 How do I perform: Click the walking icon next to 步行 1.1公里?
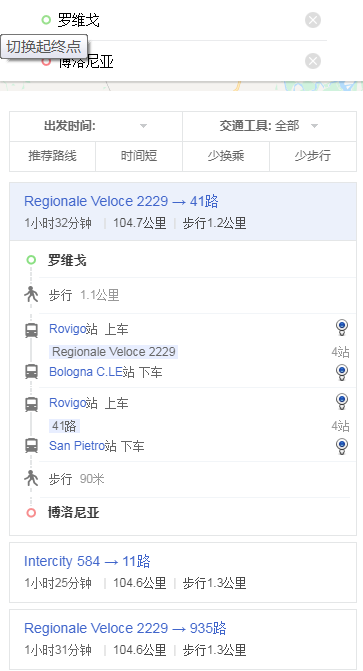pos(31,295)
